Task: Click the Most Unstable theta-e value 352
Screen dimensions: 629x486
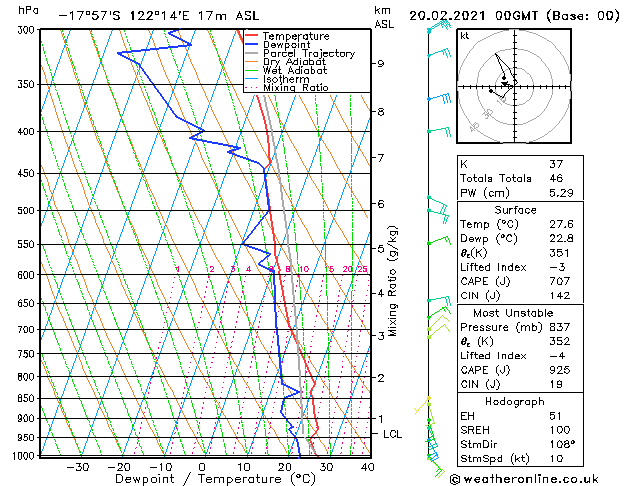Action: 559,341
